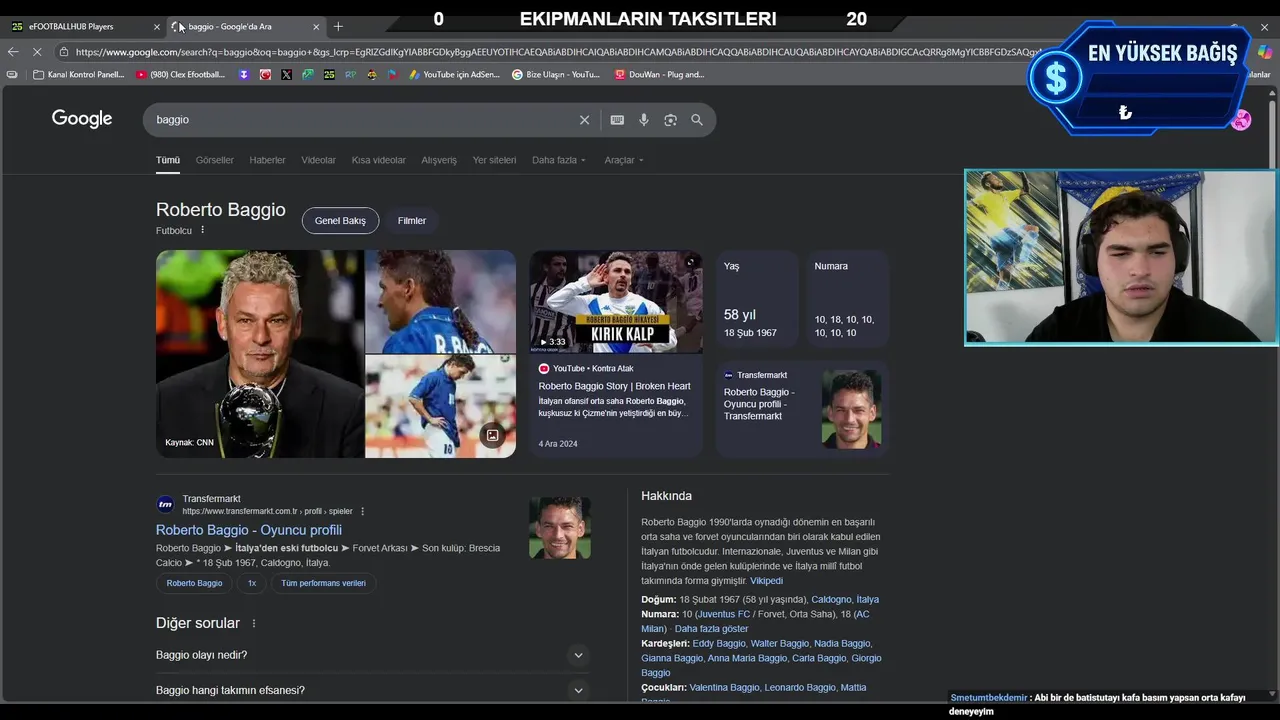Viewport: 1280px width, 720px height.
Task: Open Baggio CNN portrait photo
Action: [x=259, y=354]
